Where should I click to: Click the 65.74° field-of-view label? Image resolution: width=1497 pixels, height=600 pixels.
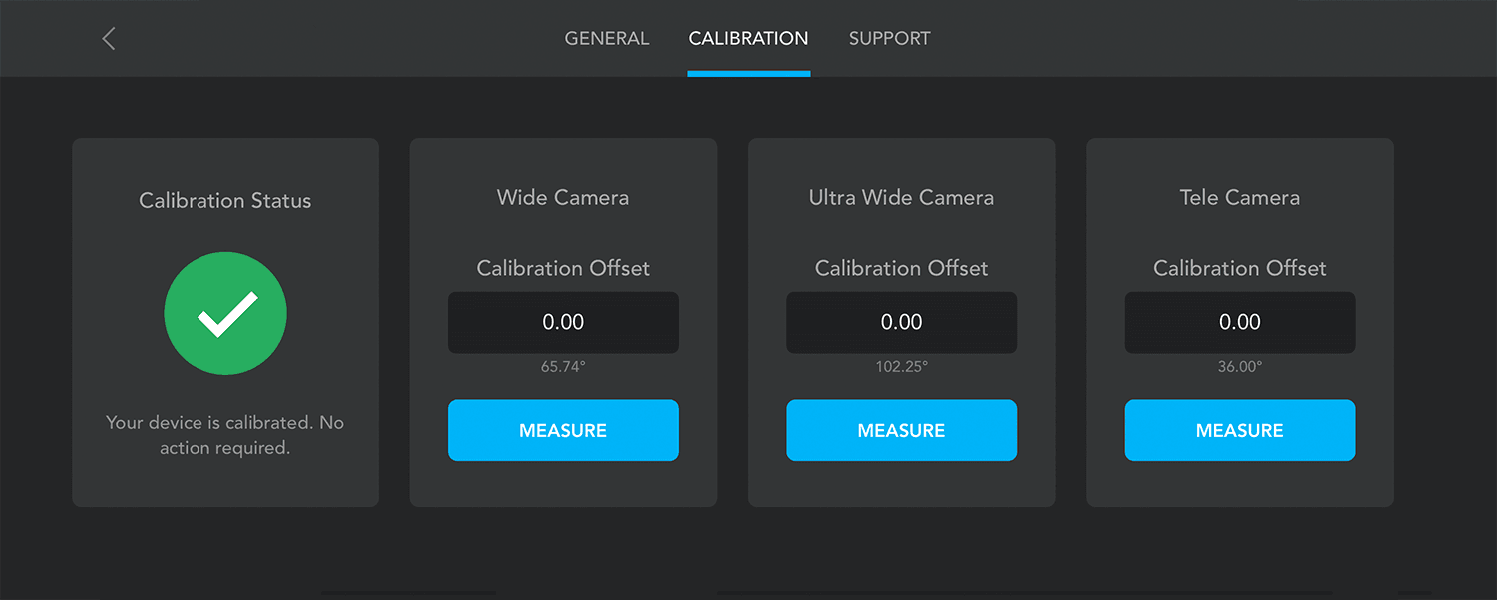coord(563,367)
